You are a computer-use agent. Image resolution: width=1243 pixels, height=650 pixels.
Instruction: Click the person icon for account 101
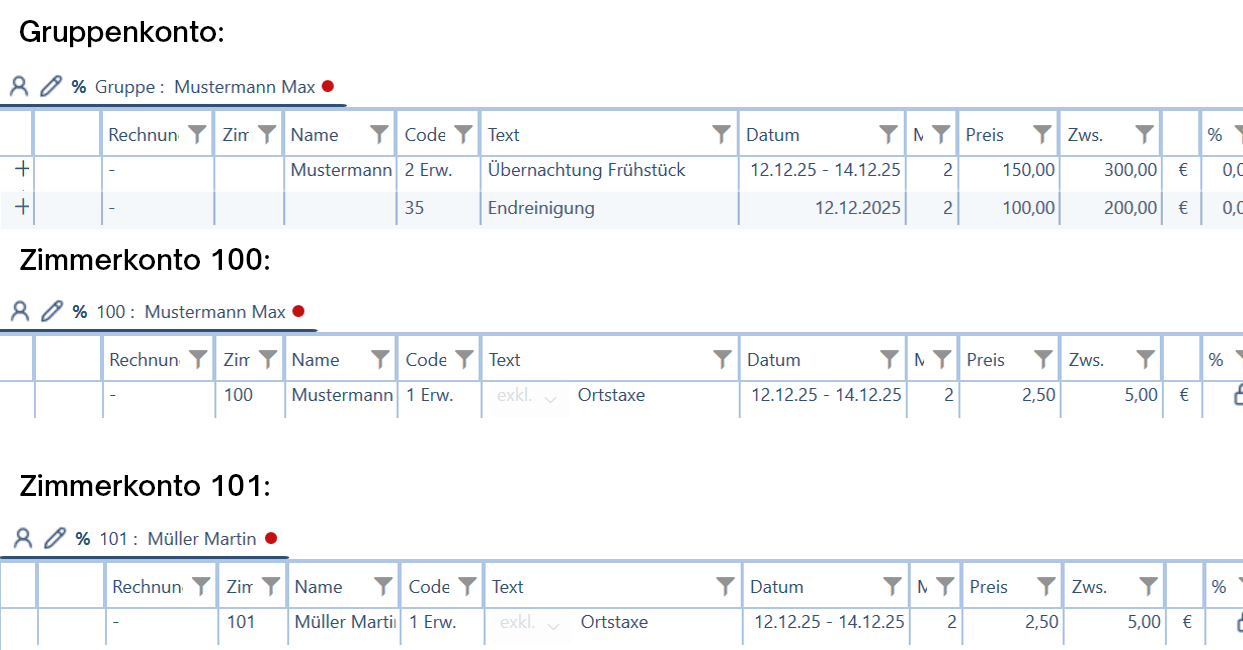23,538
